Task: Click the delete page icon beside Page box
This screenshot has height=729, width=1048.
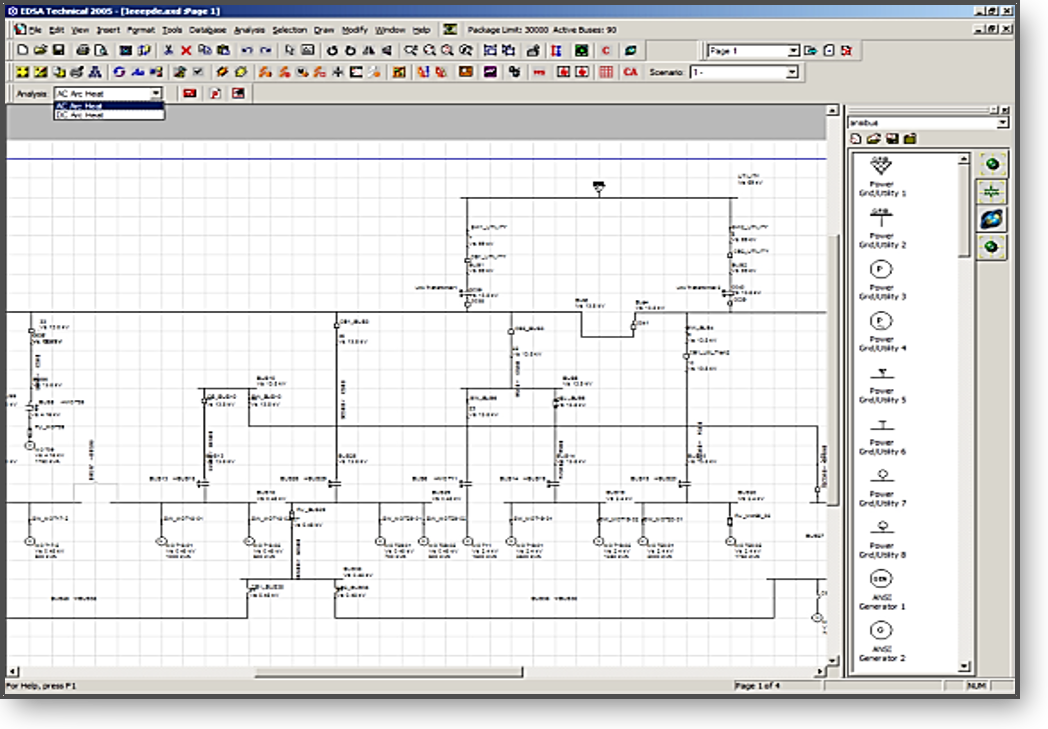Action: pos(847,51)
